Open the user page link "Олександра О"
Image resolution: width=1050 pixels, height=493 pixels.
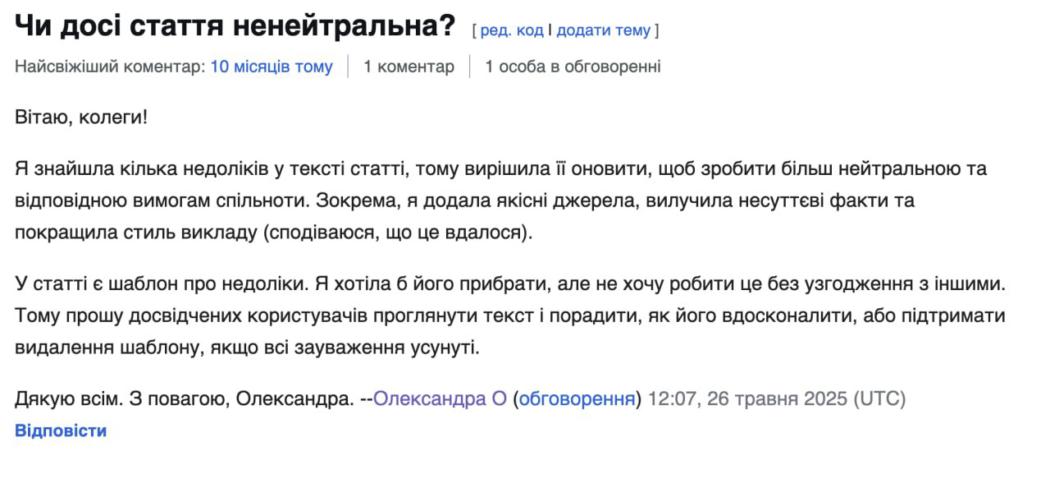coord(440,399)
